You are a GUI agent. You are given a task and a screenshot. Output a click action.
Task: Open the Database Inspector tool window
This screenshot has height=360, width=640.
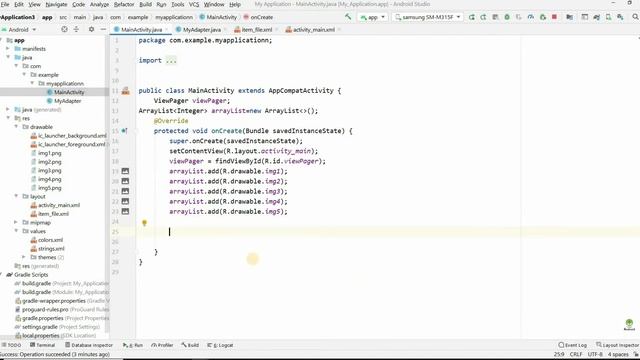(x=89, y=345)
